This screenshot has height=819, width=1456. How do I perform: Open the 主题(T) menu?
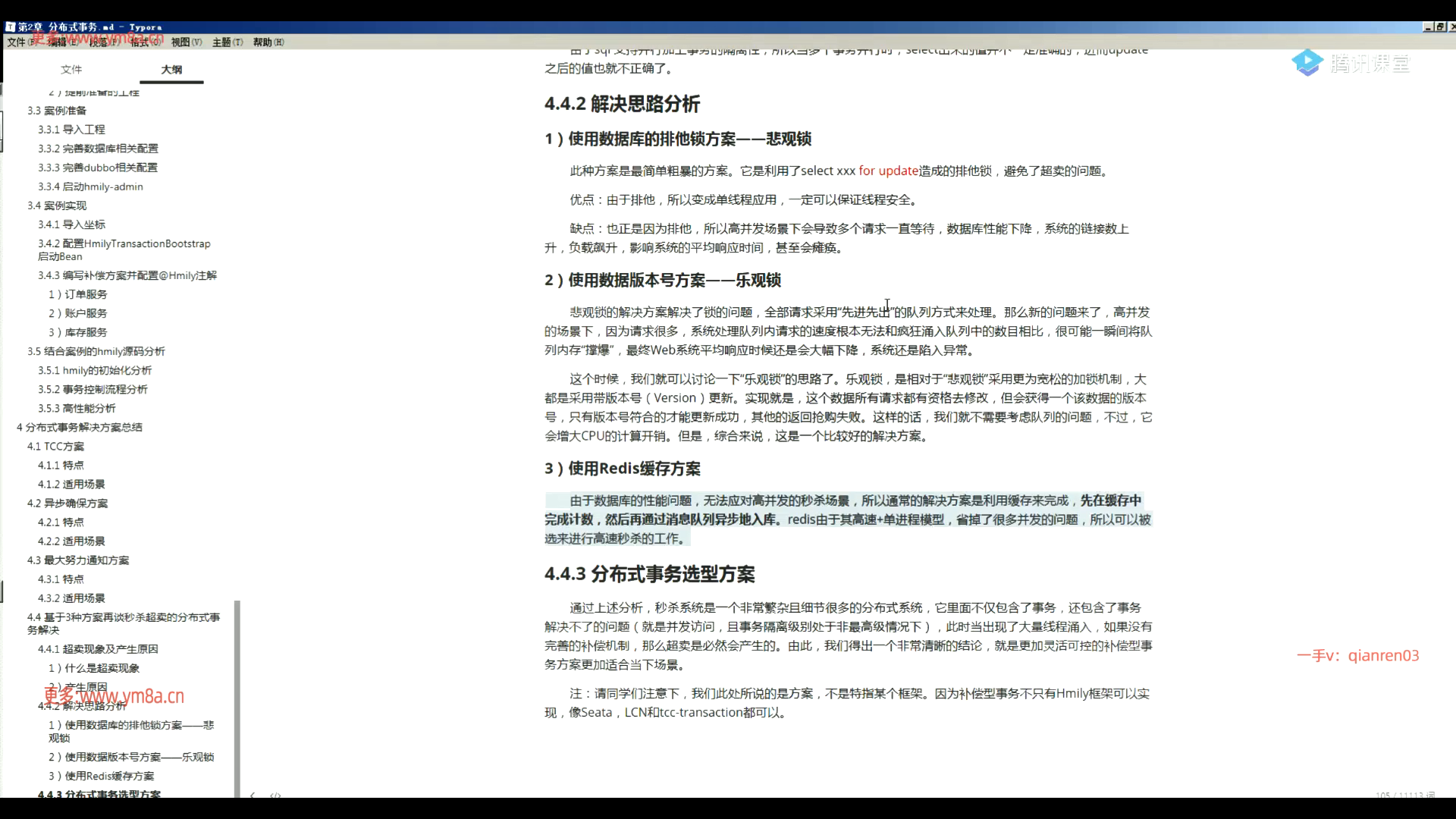point(227,42)
